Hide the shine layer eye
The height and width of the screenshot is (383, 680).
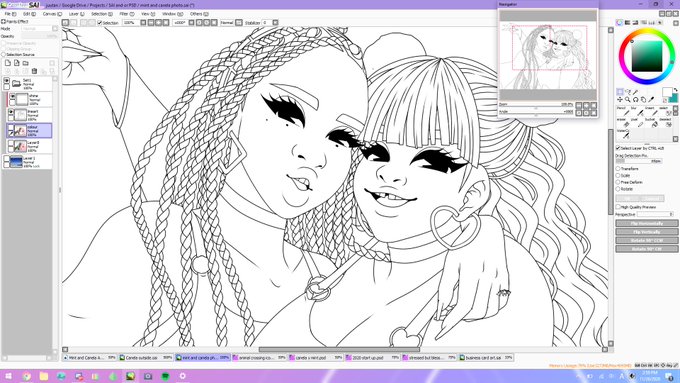12,96
